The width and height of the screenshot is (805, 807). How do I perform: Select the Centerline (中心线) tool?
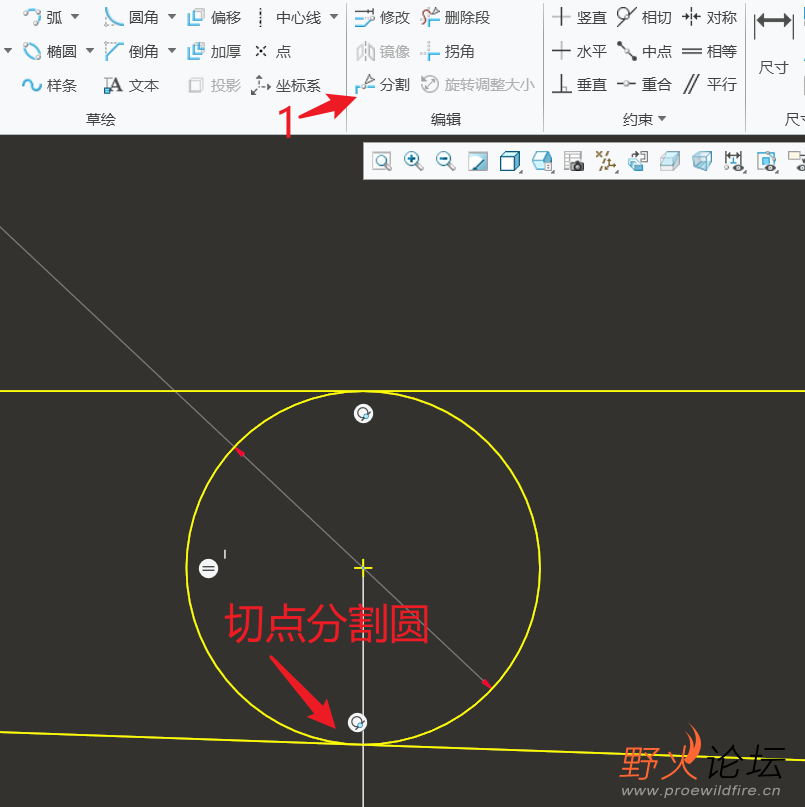pyautogui.click(x=289, y=17)
